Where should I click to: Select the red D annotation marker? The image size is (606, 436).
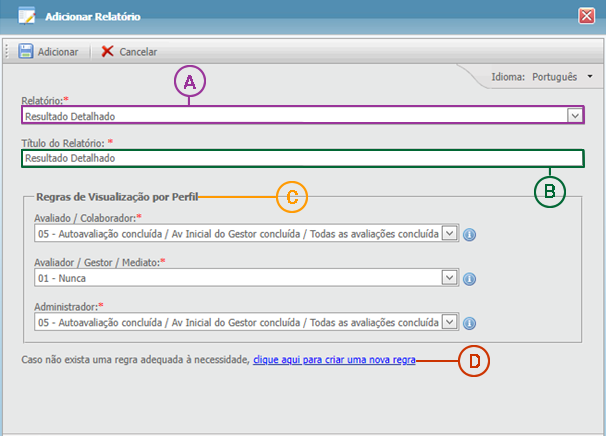pyautogui.click(x=473, y=359)
